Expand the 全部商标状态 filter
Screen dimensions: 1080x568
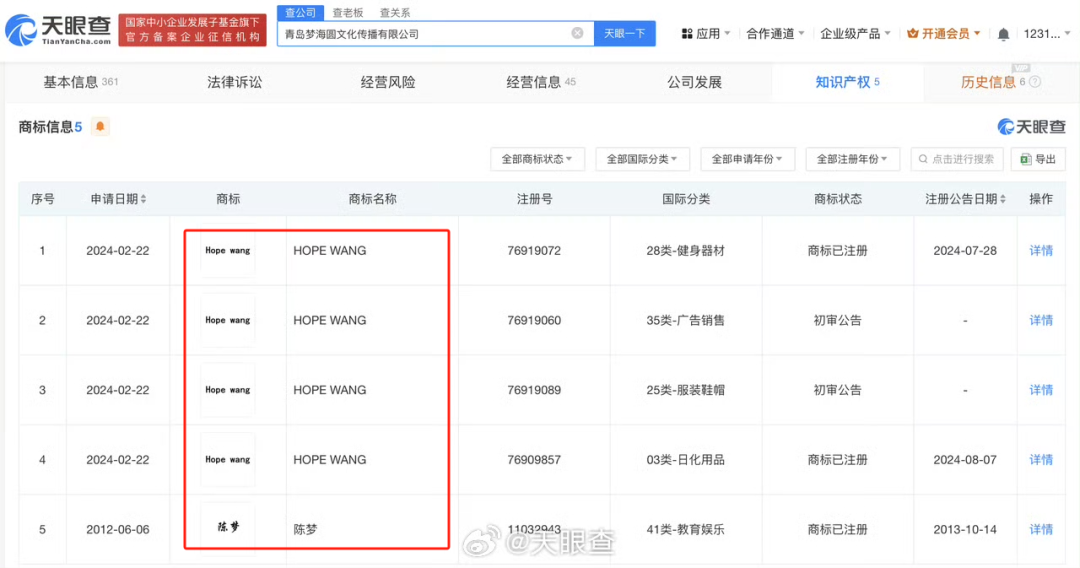537,159
